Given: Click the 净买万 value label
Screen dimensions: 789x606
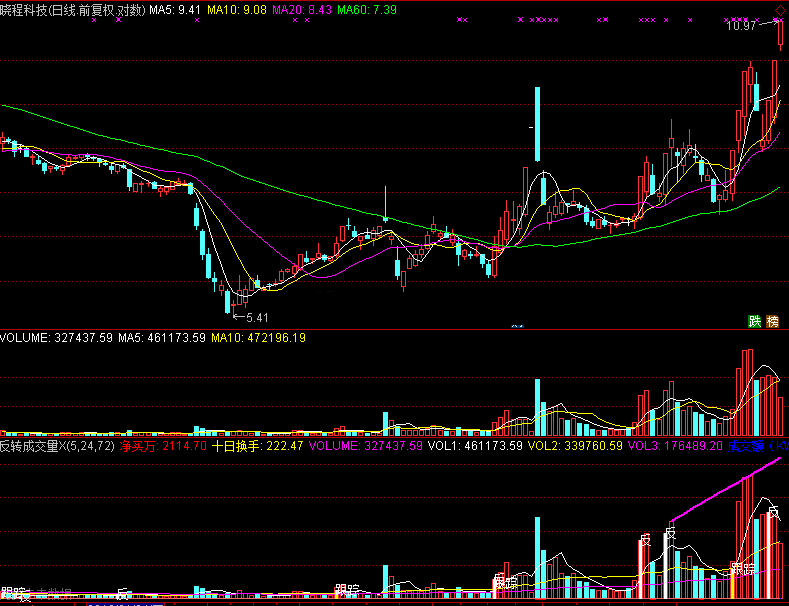Looking at the screenshot, I should tap(163, 445).
